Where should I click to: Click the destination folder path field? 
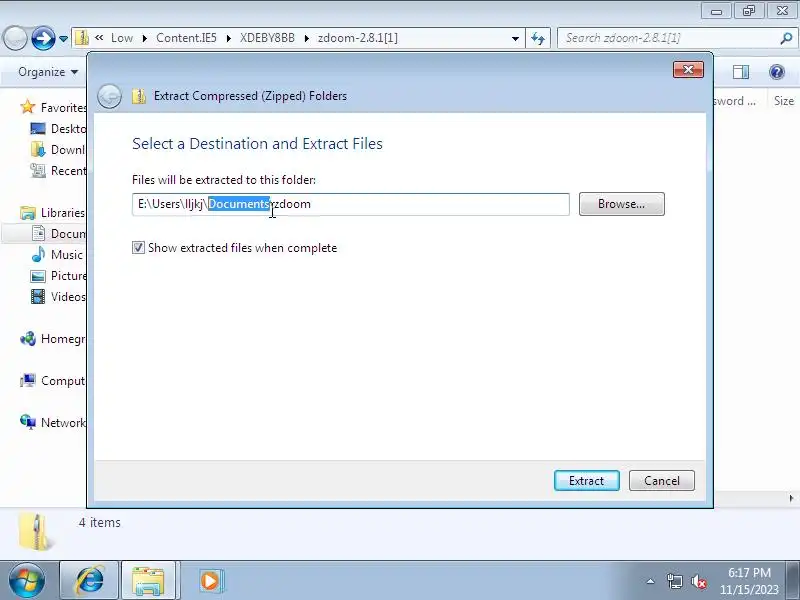point(351,204)
